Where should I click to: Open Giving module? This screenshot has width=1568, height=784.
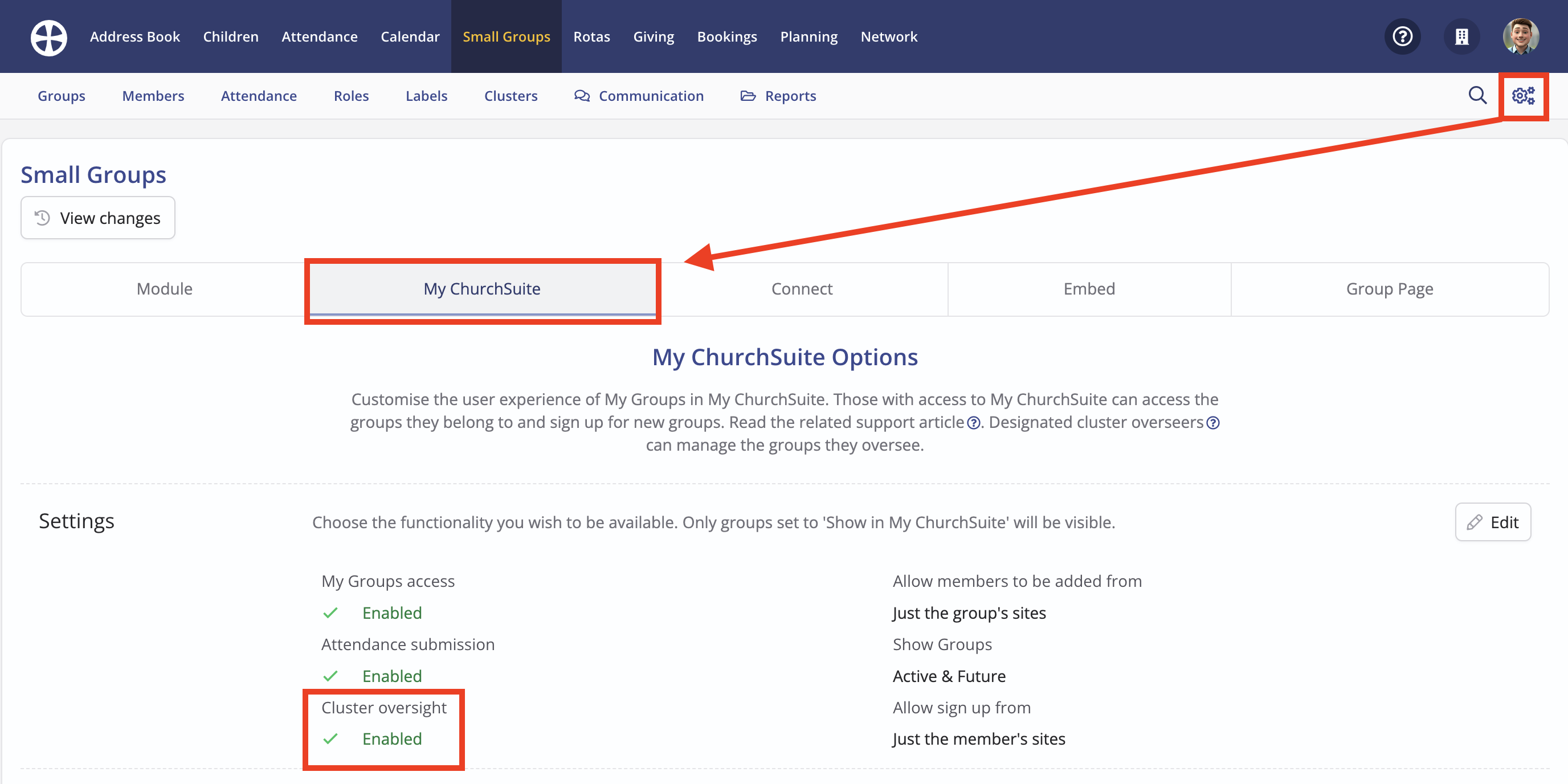tap(654, 36)
